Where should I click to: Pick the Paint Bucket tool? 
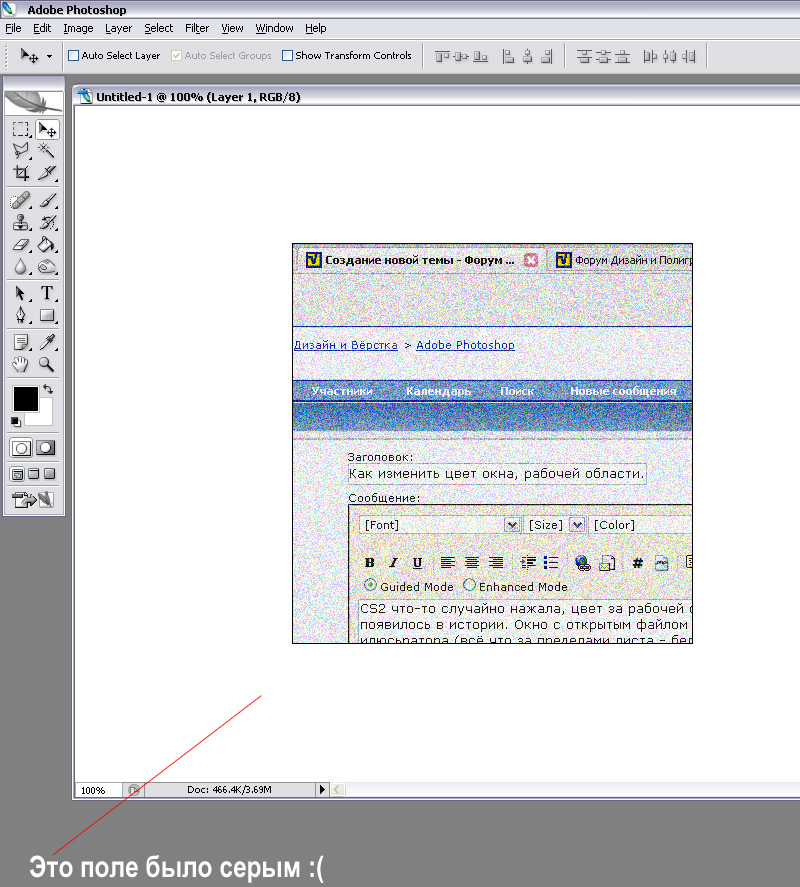point(47,245)
